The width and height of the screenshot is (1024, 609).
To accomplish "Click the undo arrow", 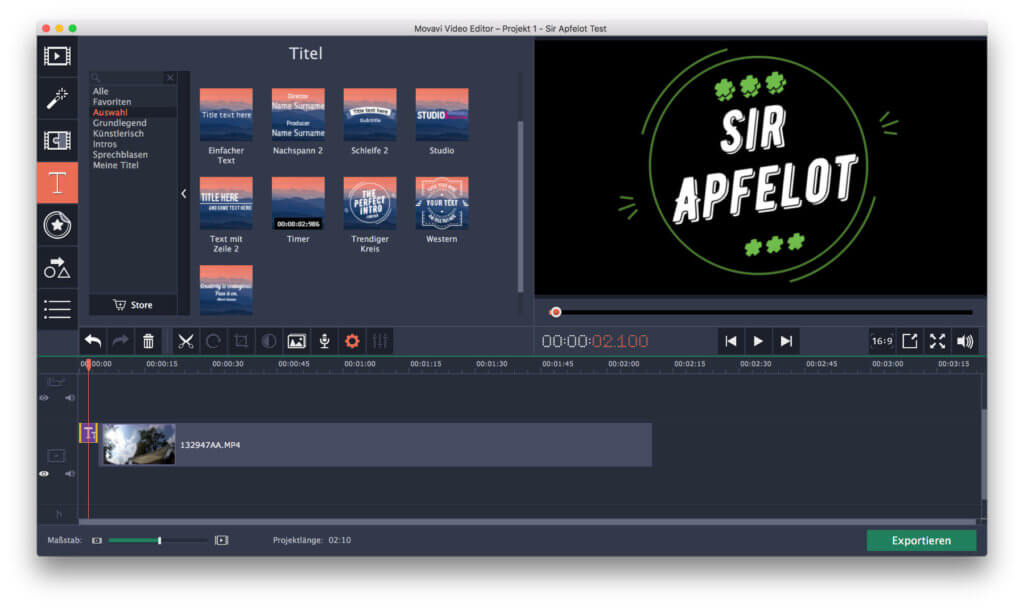I will click(93, 341).
